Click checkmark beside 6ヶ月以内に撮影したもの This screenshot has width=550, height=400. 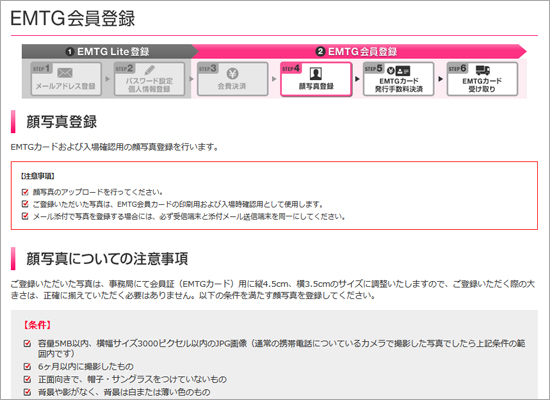pos(27,367)
